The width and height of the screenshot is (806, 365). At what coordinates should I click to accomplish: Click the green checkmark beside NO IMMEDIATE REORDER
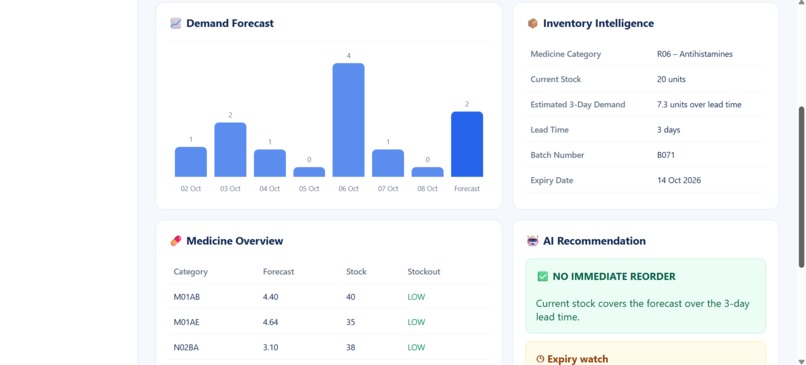tap(542, 277)
